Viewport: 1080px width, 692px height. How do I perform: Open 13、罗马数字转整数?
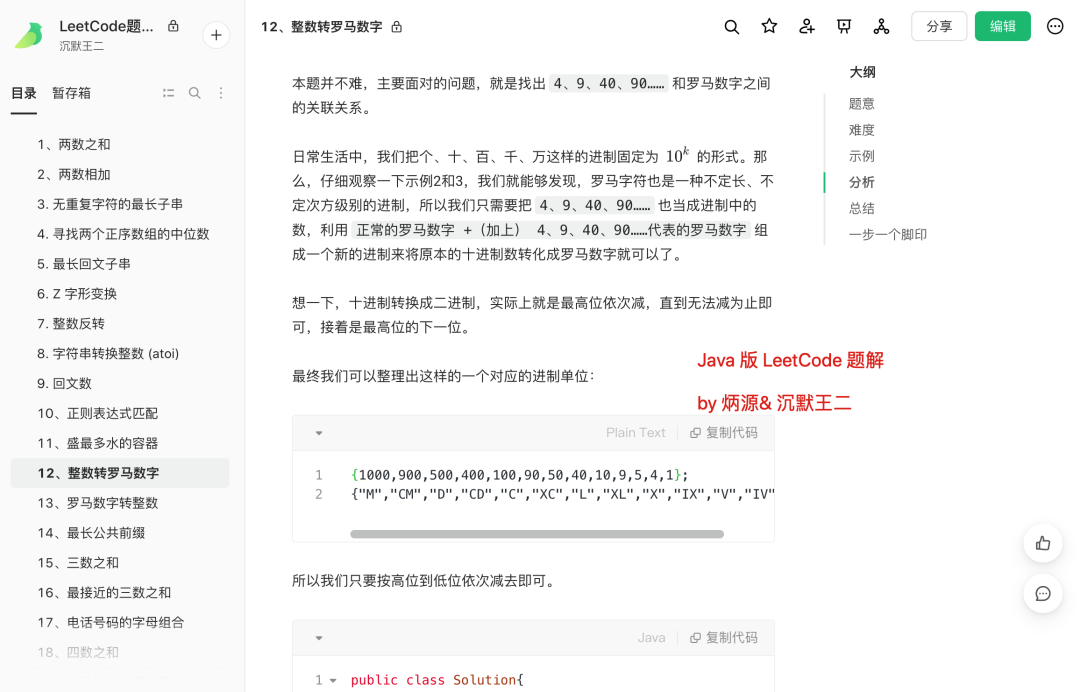(x=120, y=503)
